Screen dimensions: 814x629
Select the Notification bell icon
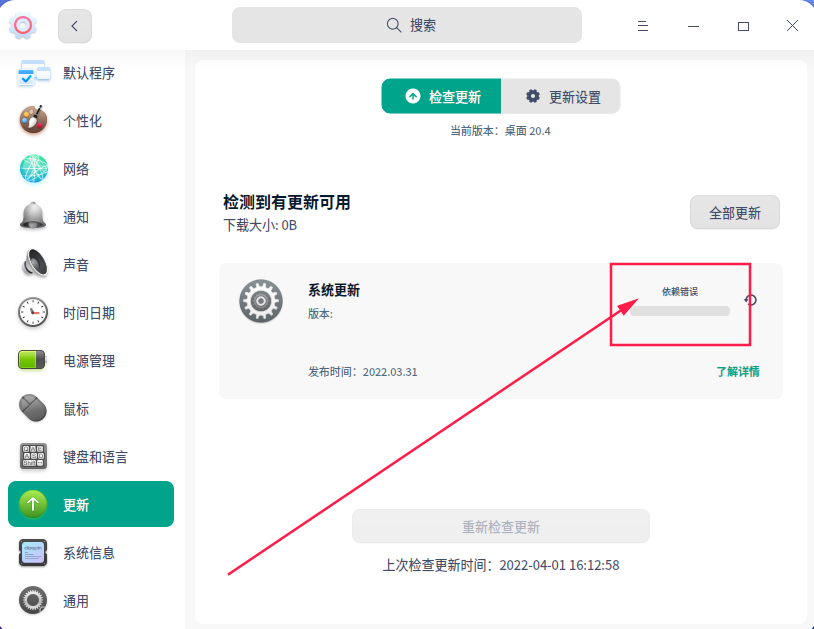[33, 217]
